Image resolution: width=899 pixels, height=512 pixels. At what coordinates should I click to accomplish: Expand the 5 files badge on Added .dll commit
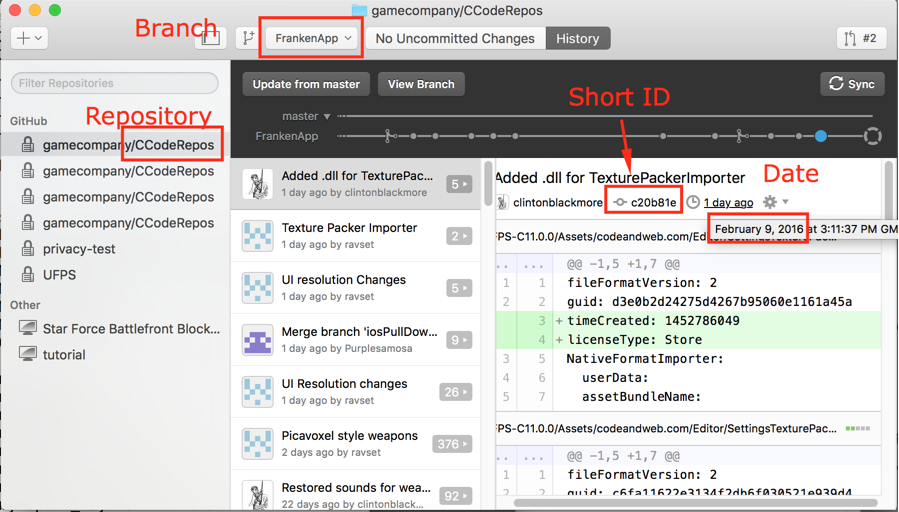(459, 184)
